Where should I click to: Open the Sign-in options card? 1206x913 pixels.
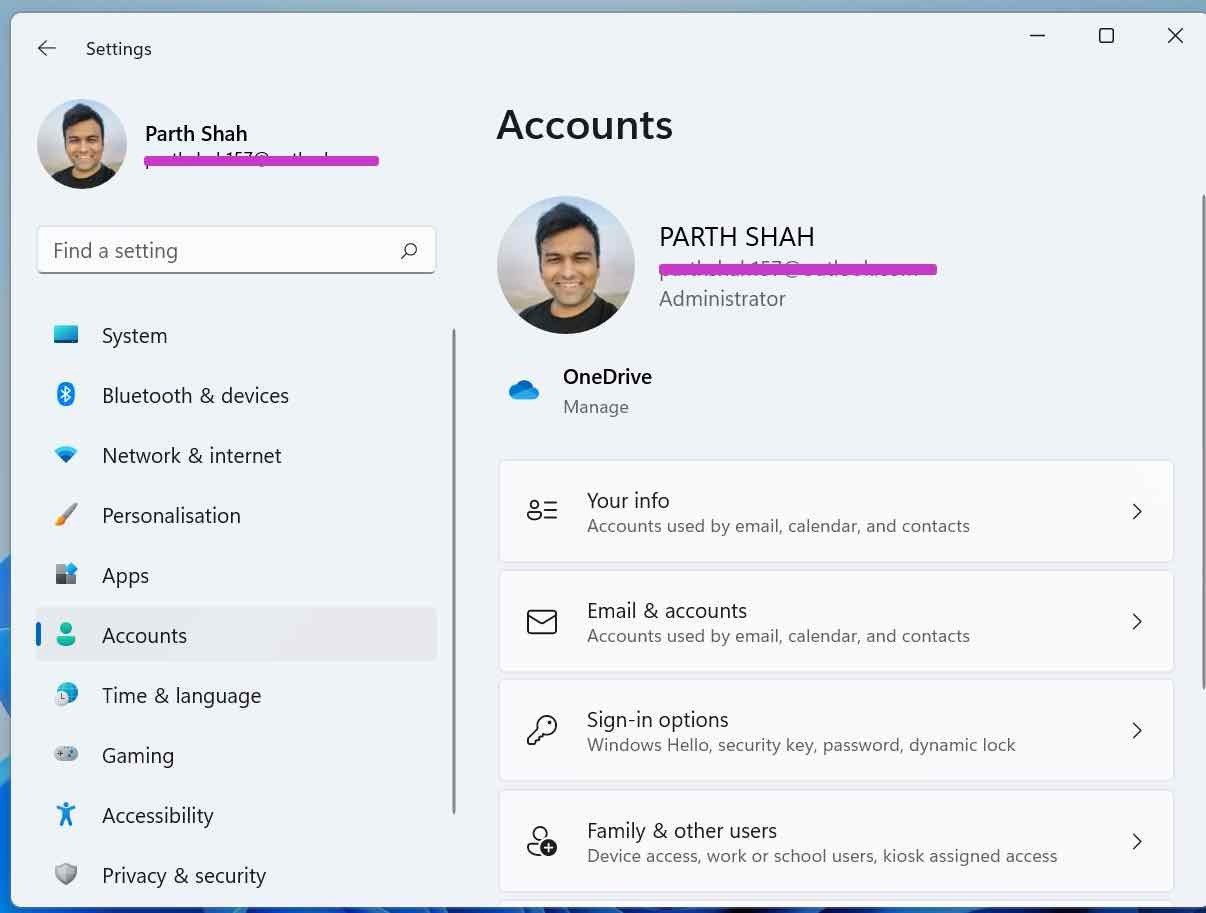[836, 730]
